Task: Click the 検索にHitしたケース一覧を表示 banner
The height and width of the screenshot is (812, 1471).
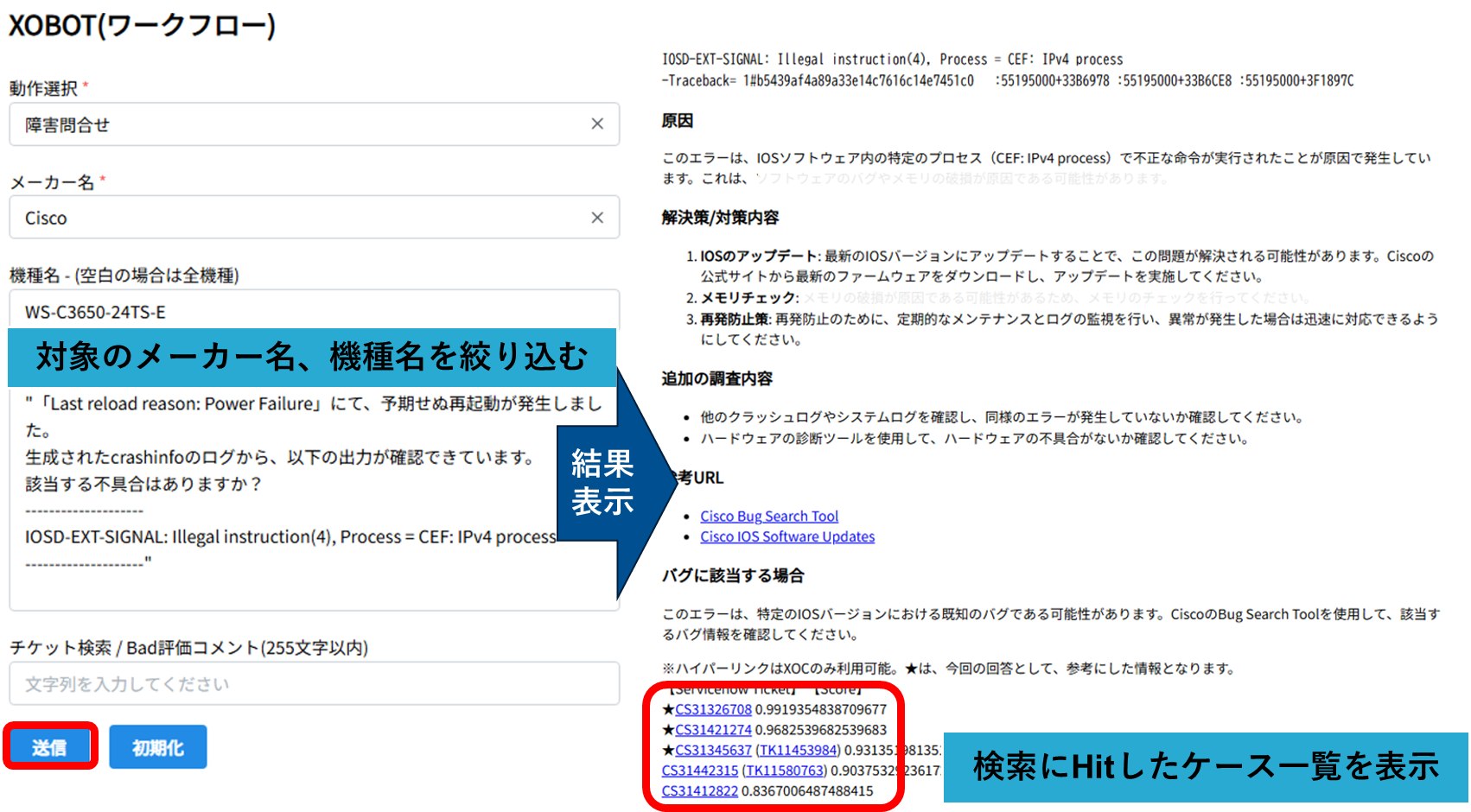Action: 1205,767
